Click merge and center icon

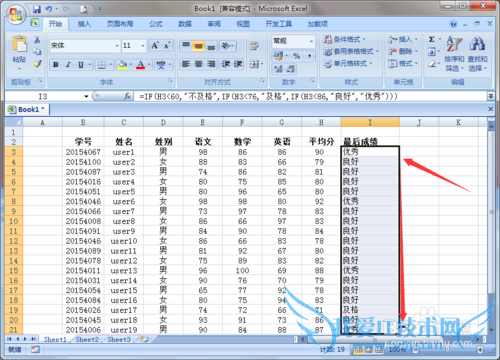(254, 64)
